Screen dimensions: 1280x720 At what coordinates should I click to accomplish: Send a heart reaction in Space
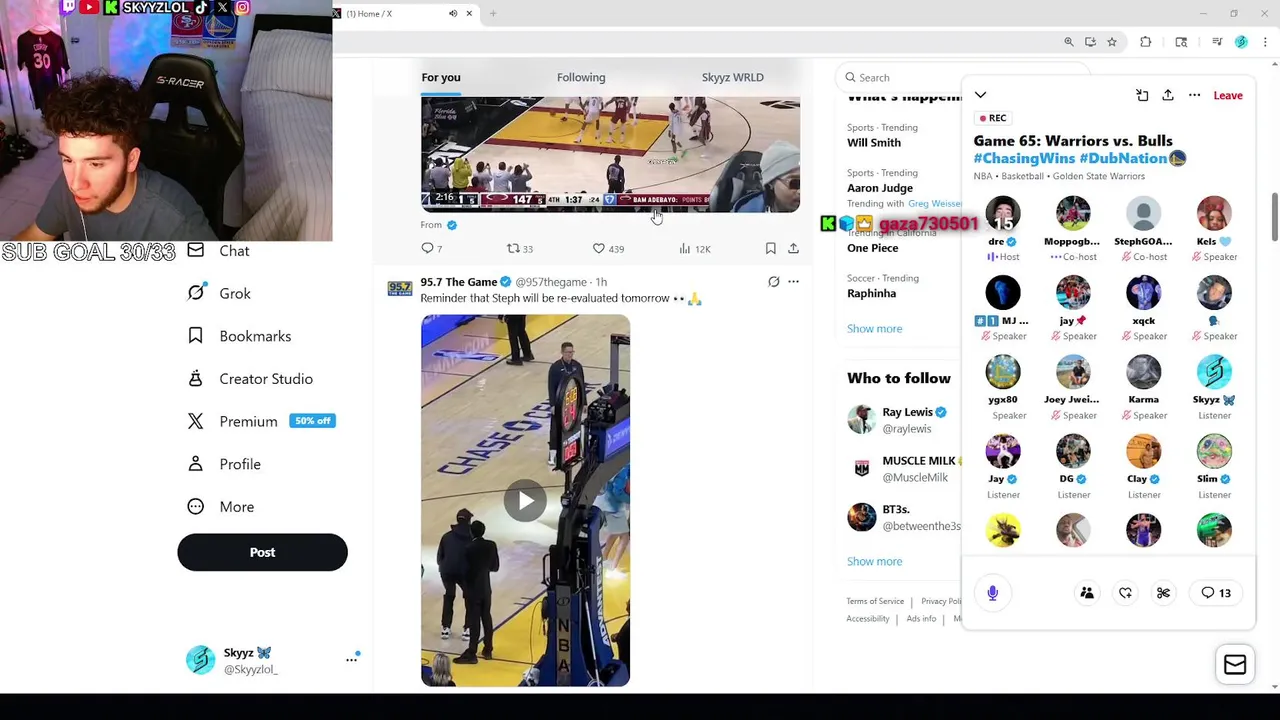(x=1125, y=593)
